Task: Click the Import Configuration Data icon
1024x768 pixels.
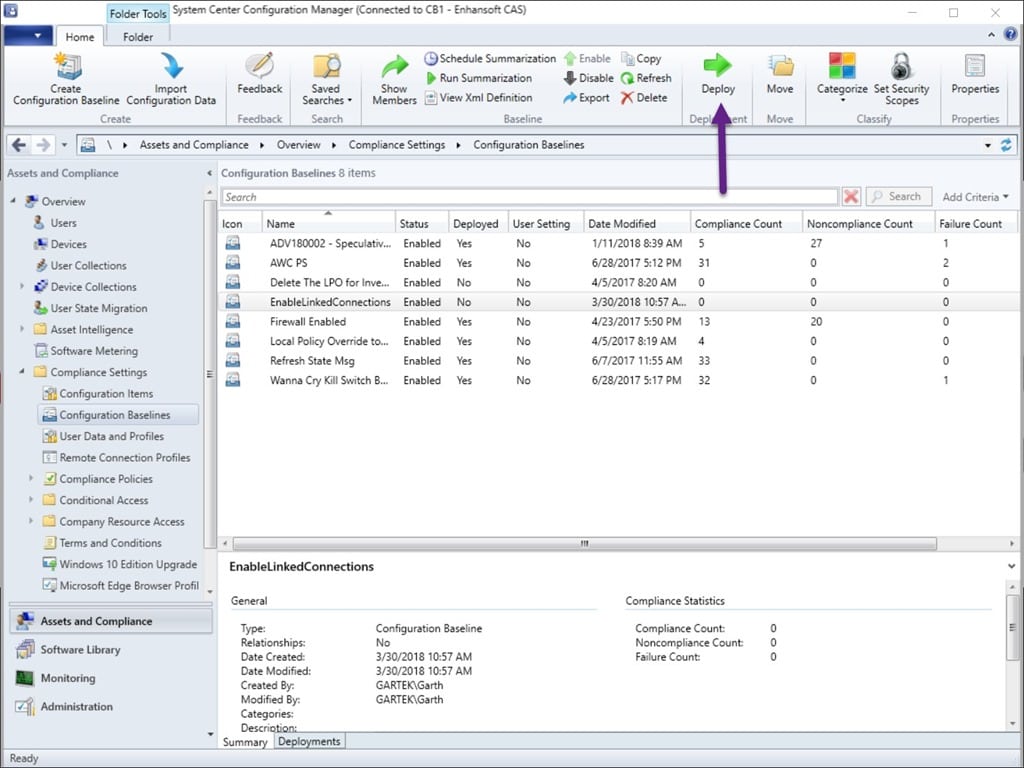Action: [x=172, y=67]
